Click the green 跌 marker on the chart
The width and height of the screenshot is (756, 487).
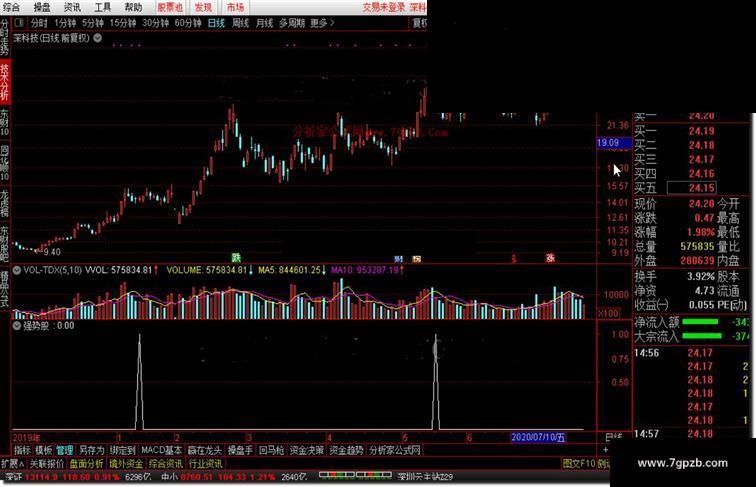(x=236, y=258)
